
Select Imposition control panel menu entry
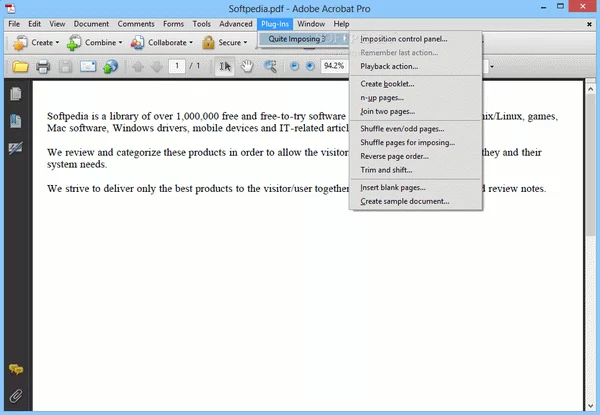pyautogui.click(x=404, y=39)
